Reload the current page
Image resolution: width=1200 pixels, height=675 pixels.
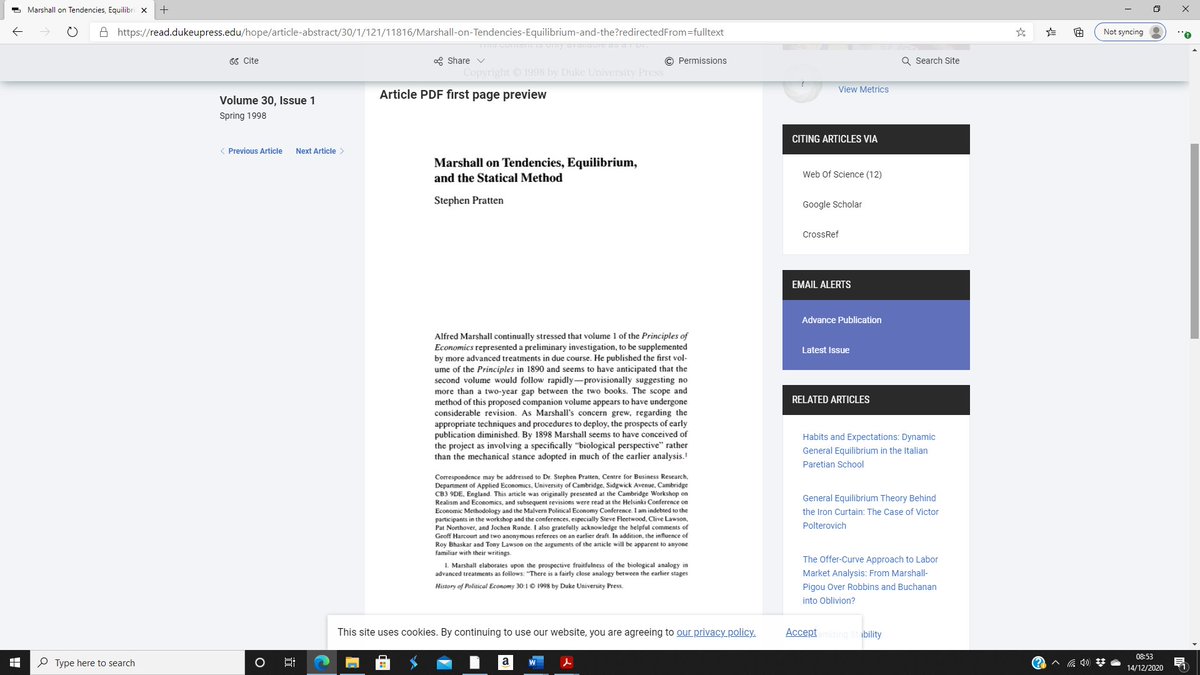click(x=71, y=31)
